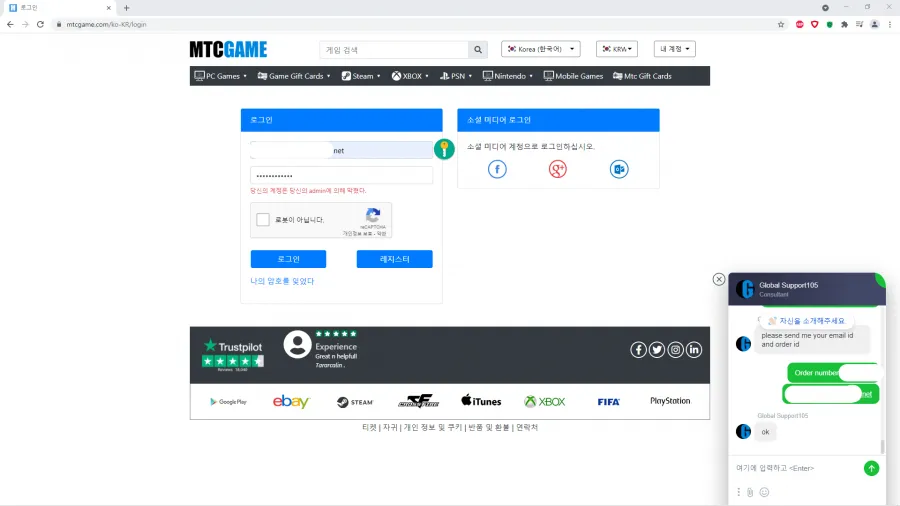This screenshot has width=900, height=506.
Task: Click the browser address bar URL
Action: pyautogui.click(x=106, y=24)
